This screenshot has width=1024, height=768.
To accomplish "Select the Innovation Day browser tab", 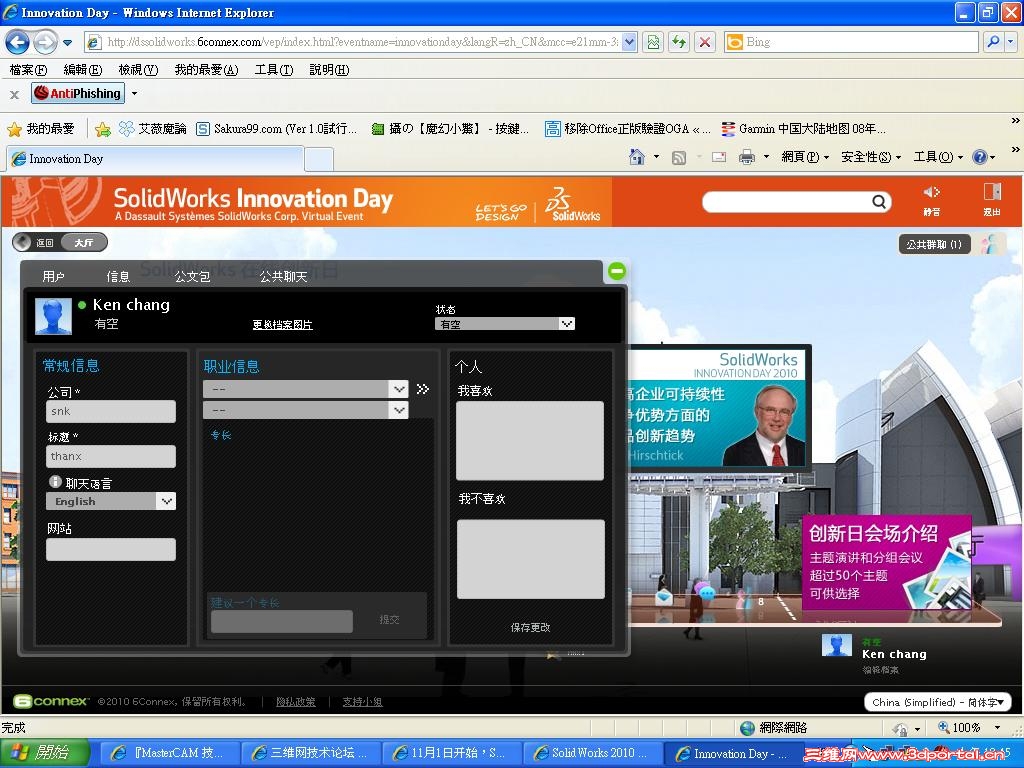I will [x=155, y=159].
